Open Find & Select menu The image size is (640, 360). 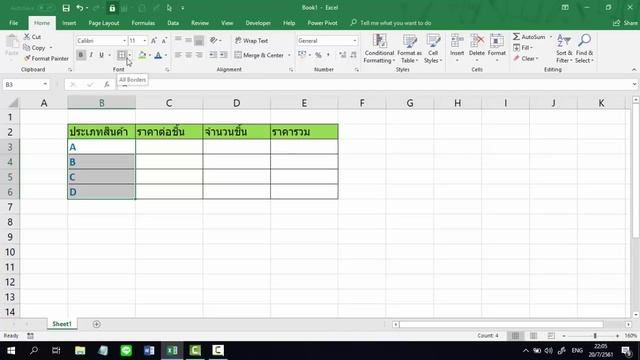(584, 49)
